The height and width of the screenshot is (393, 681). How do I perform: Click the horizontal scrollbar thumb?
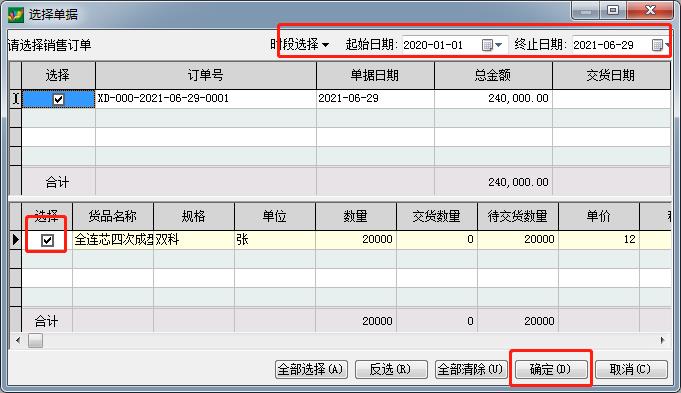click(36, 340)
